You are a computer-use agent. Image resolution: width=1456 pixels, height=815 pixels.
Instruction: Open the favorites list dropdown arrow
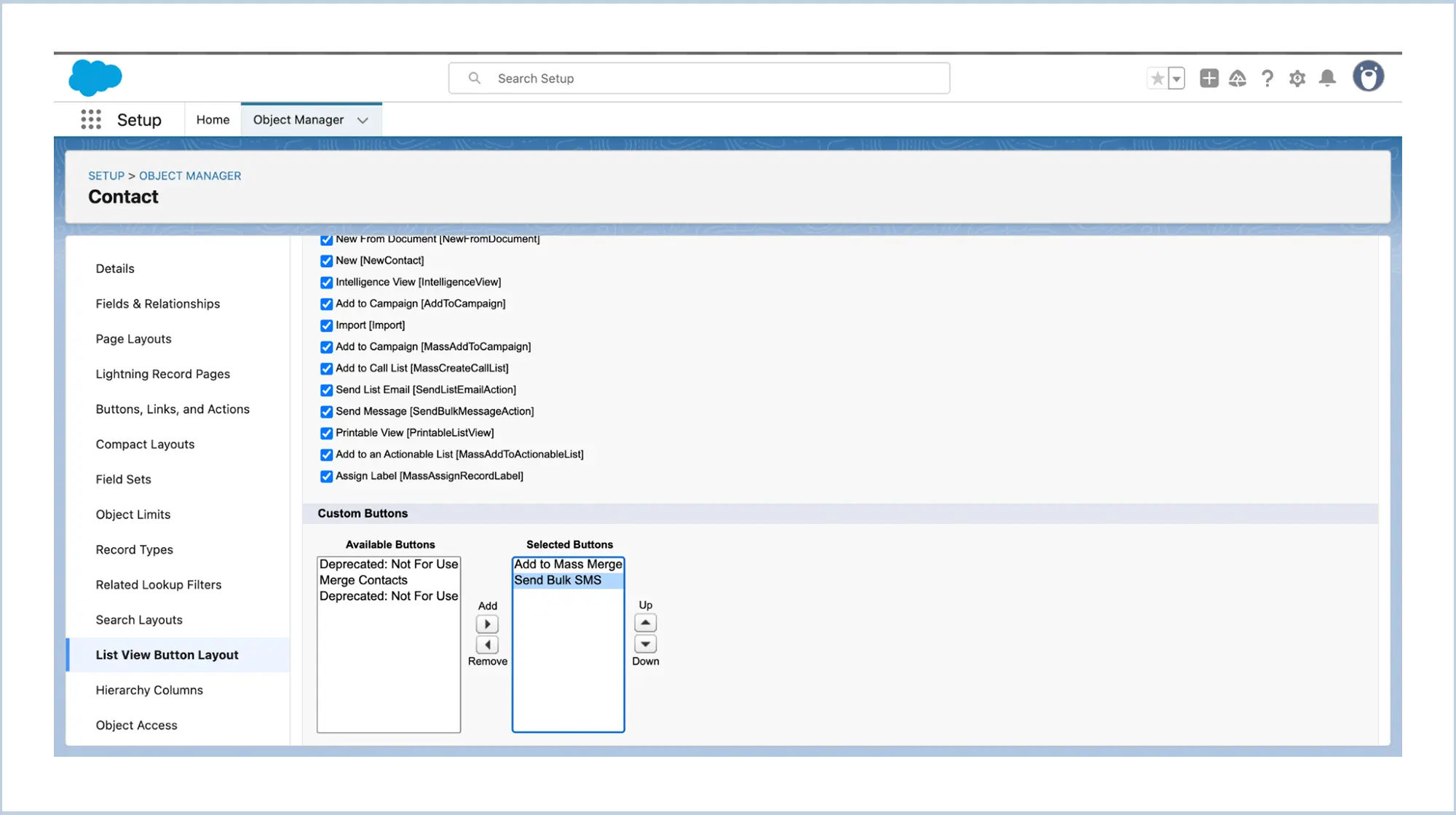point(1176,79)
